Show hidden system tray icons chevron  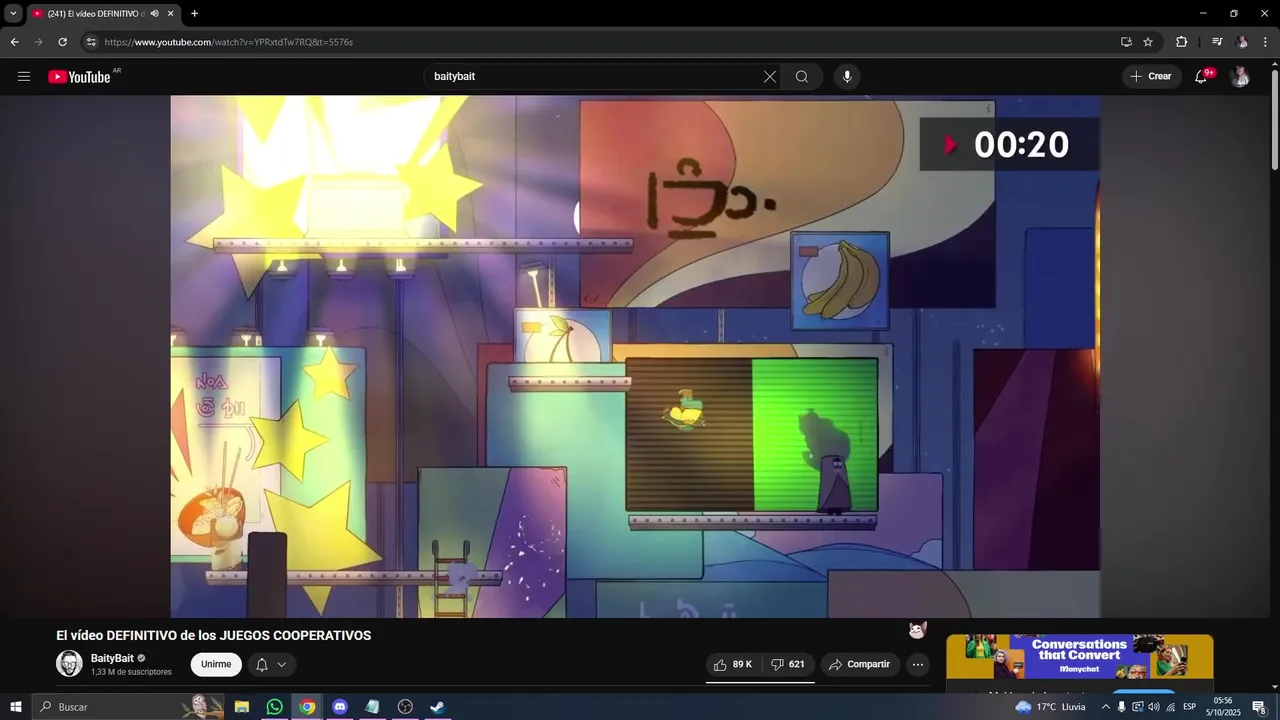(1105, 707)
